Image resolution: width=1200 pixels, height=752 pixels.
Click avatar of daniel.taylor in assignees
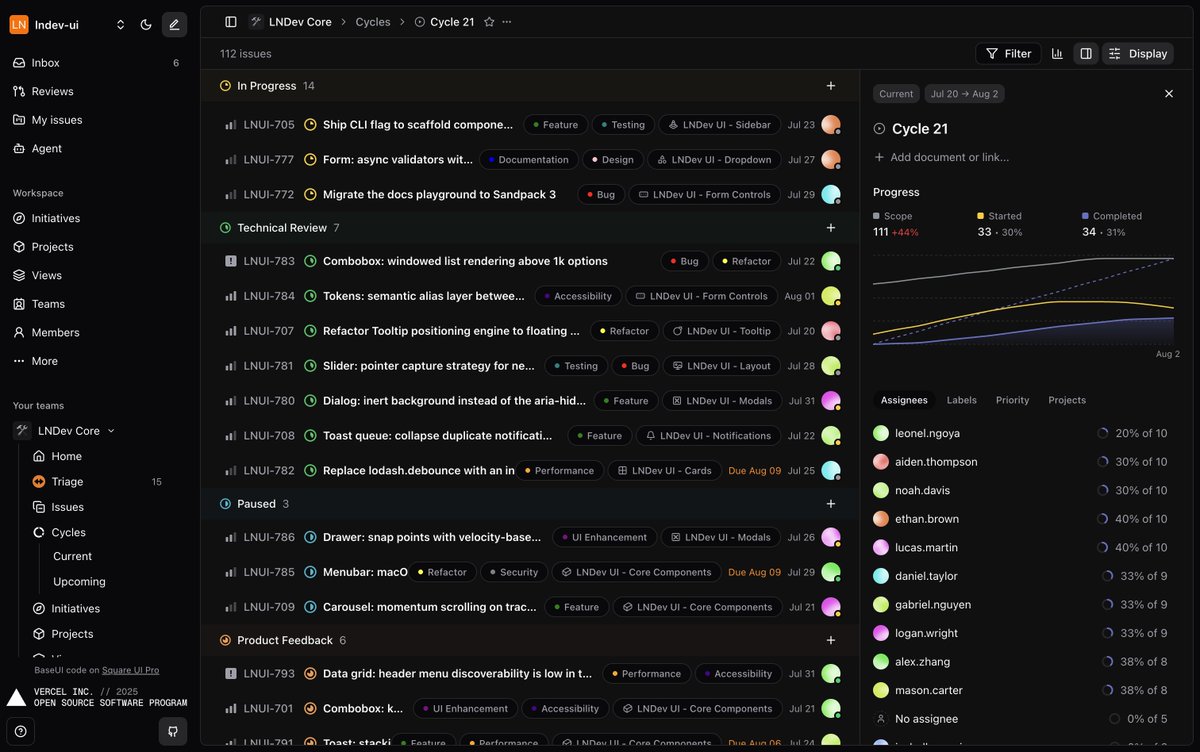(x=881, y=576)
